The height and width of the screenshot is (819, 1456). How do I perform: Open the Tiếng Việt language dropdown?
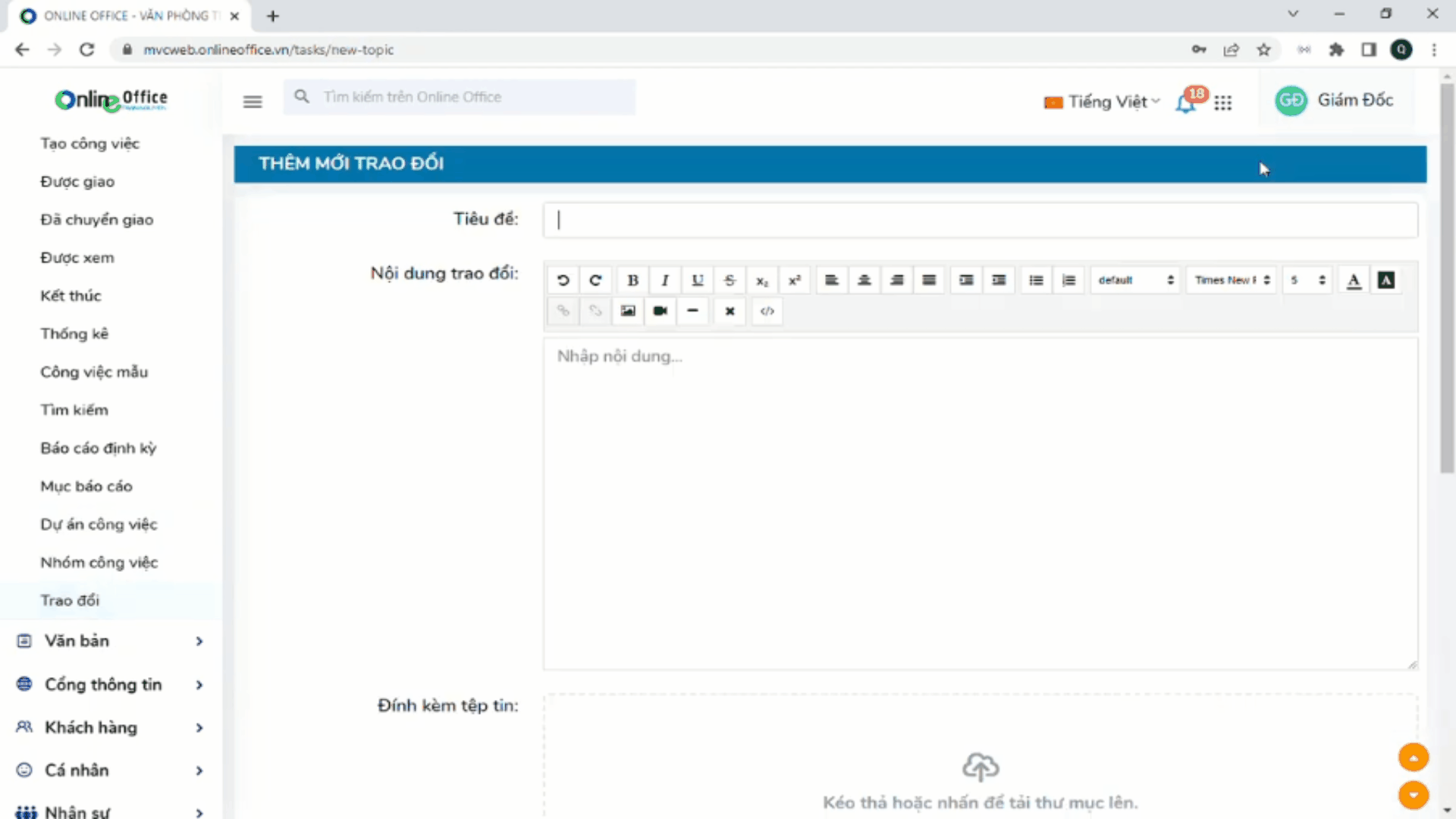point(1103,102)
